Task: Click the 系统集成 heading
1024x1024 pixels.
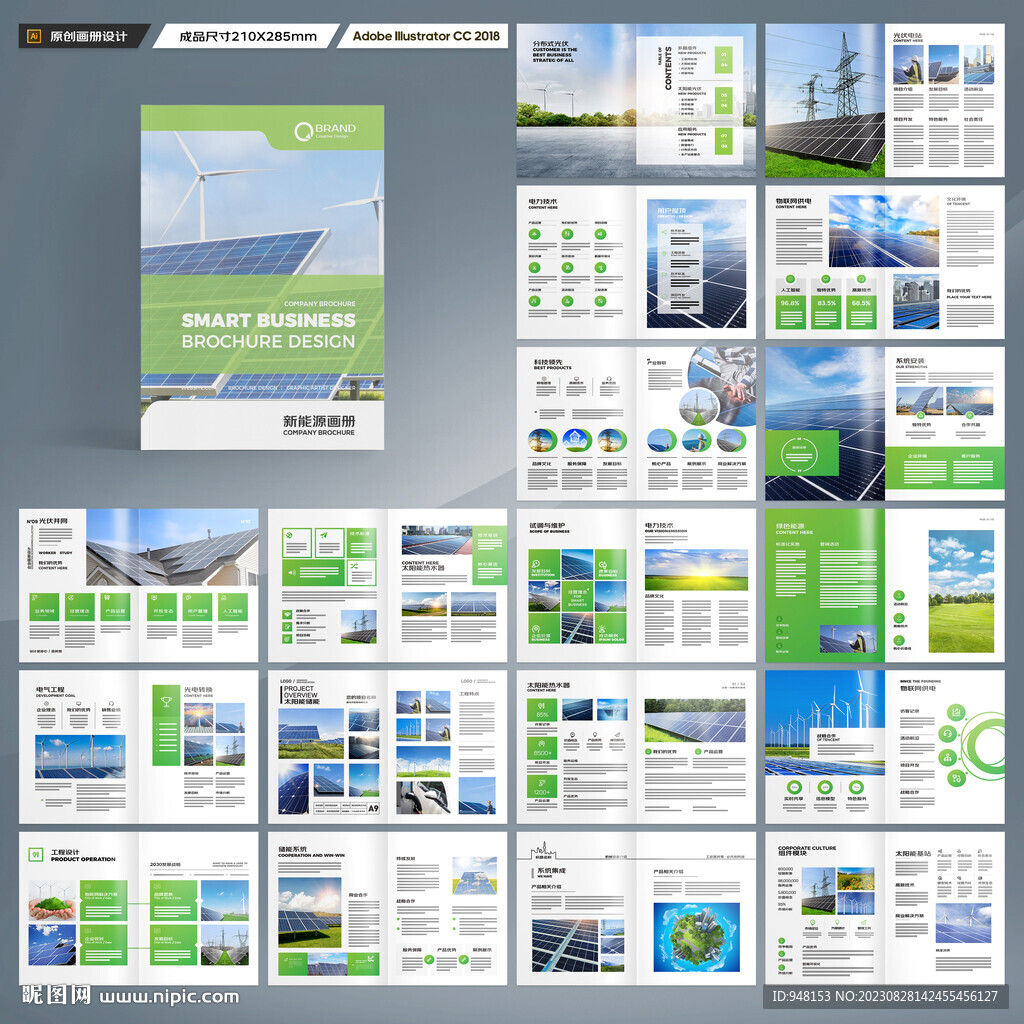Action: [x=552, y=871]
